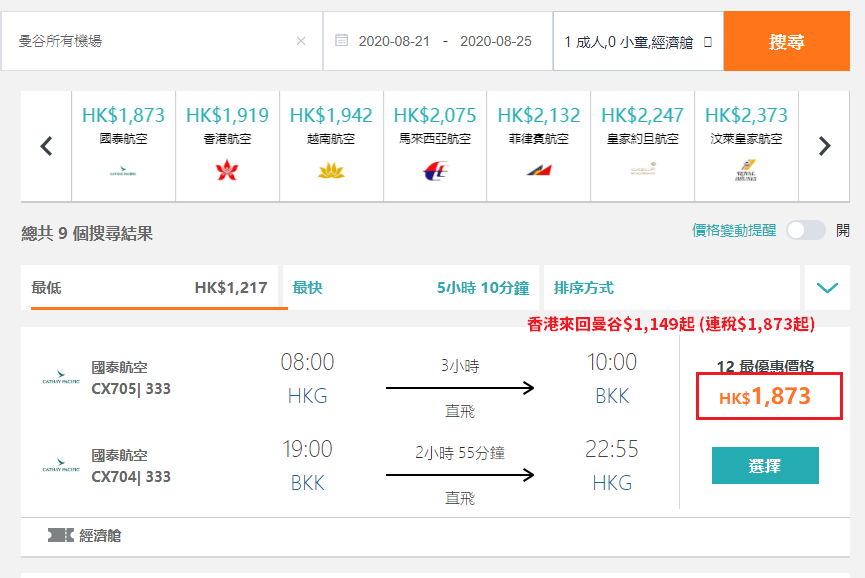Click the orange 搜尋 search button

(x=787, y=41)
